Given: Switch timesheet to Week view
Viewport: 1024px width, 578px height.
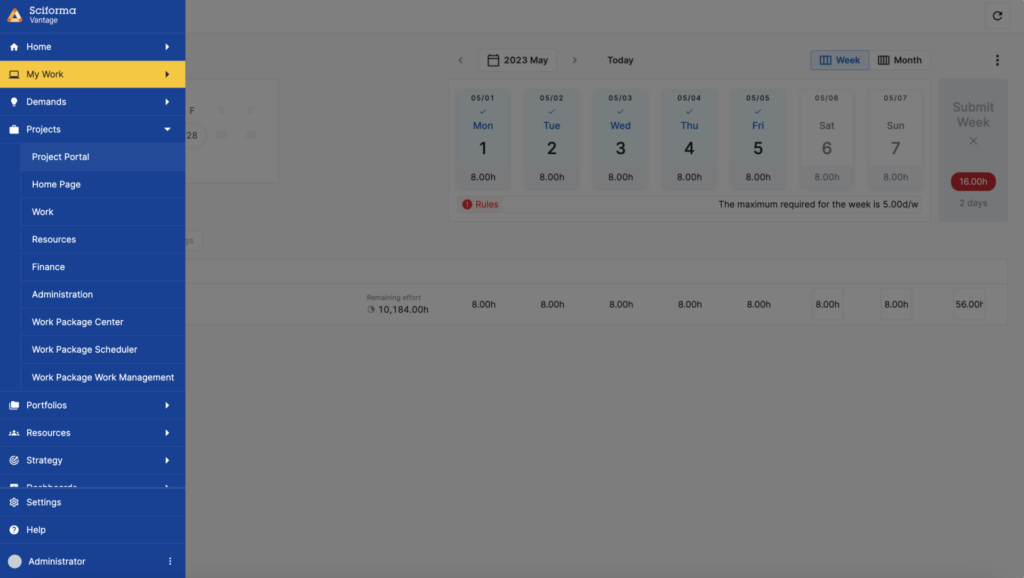Looking at the screenshot, I should [x=840, y=60].
